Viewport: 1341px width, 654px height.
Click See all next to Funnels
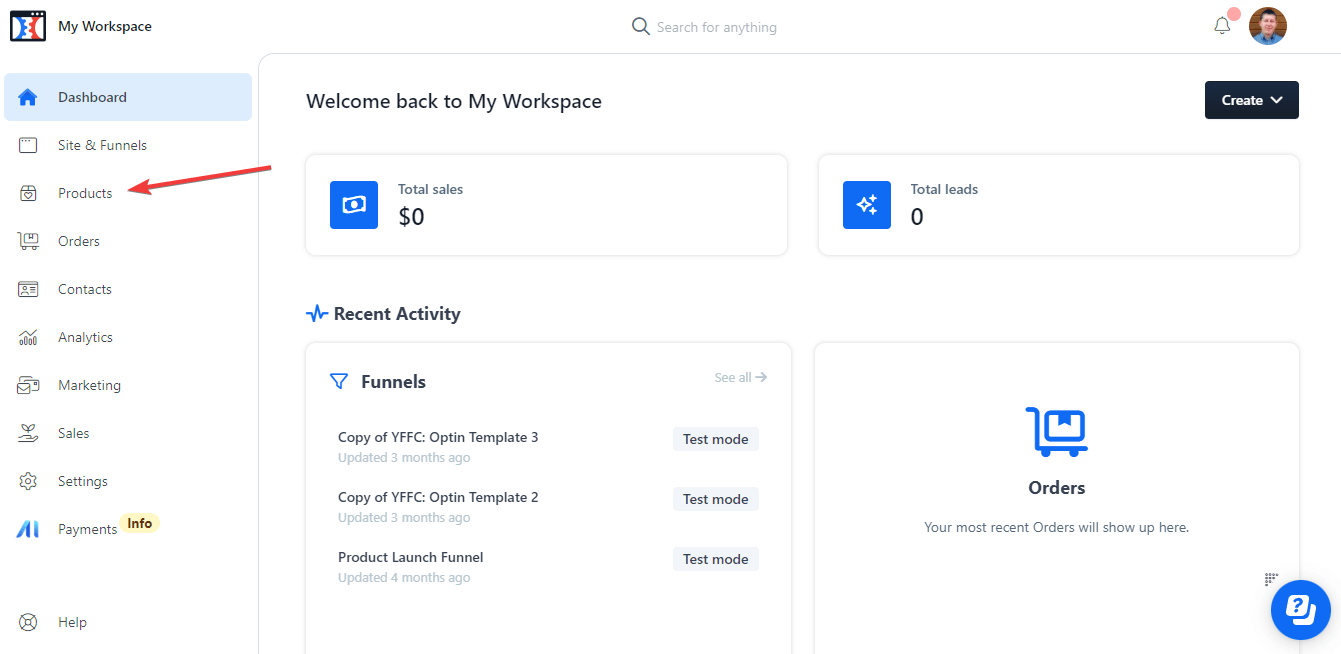pyautogui.click(x=740, y=377)
